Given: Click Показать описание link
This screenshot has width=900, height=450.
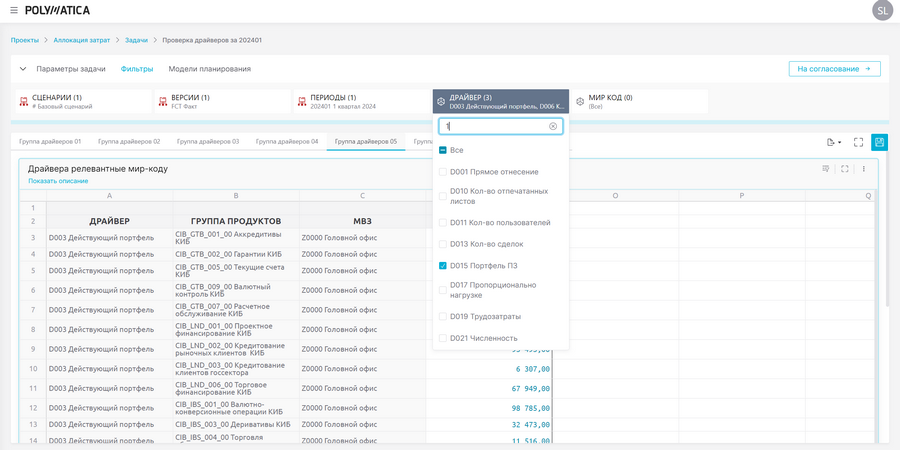Looking at the screenshot, I should point(58,181).
